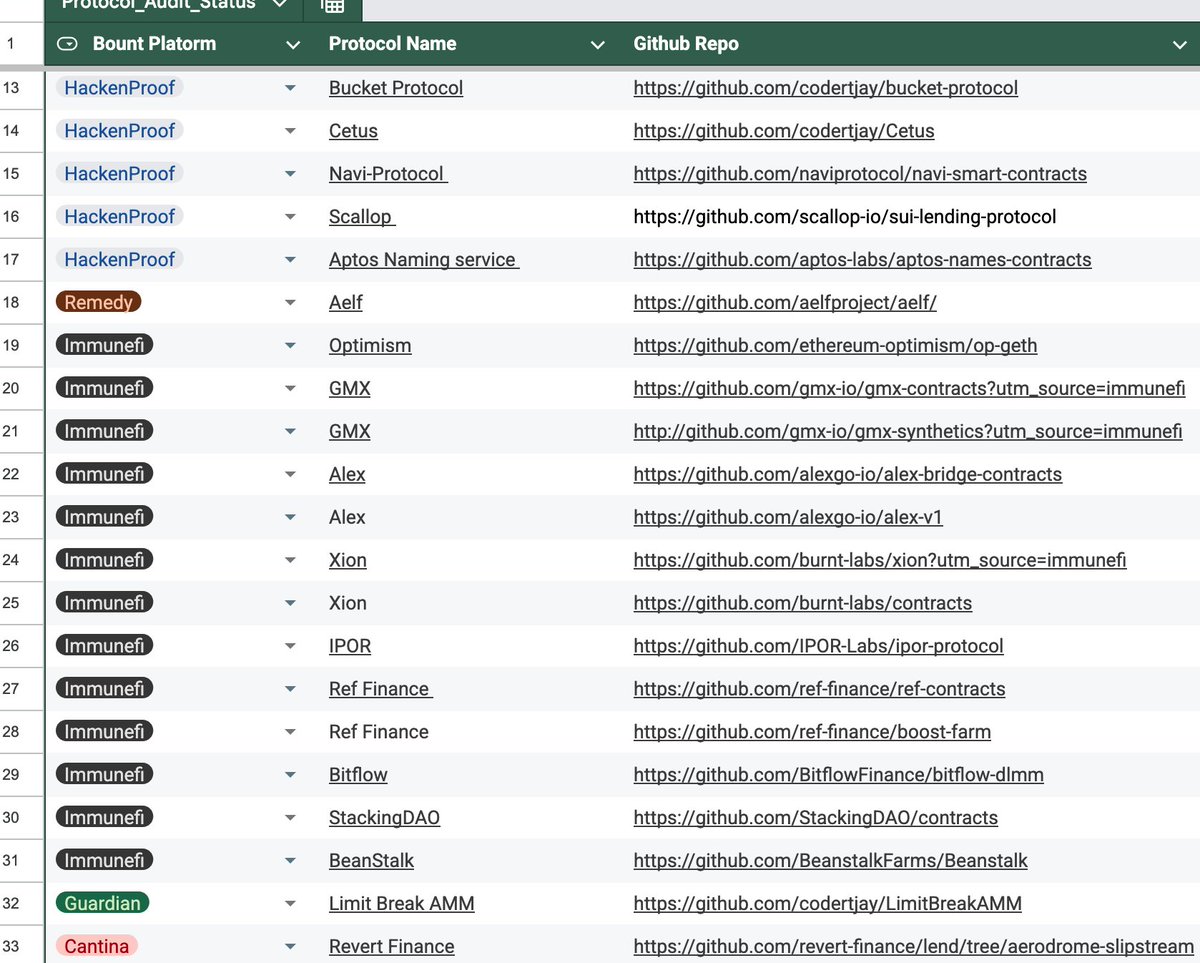Open the aptos-names-contracts GitHub link
Image resolution: width=1200 pixels, height=963 pixels.
[863, 260]
